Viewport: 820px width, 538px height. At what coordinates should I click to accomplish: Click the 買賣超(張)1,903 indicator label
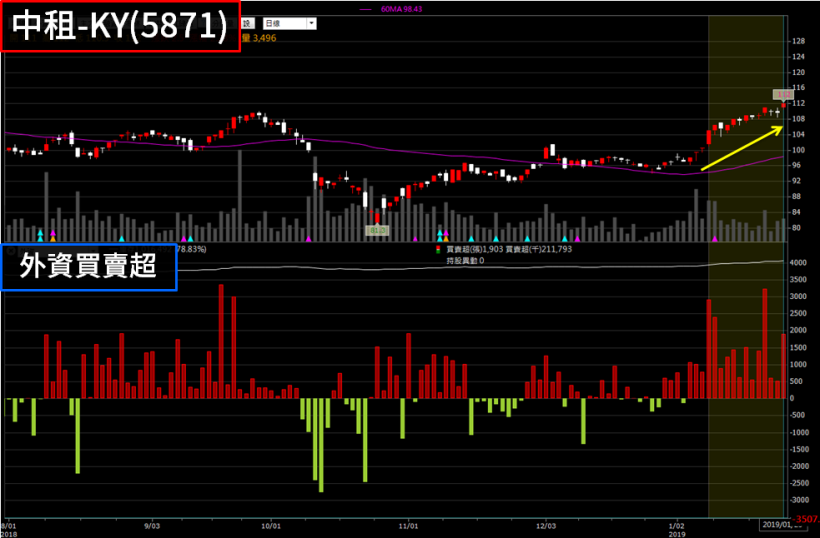tap(474, 249)
